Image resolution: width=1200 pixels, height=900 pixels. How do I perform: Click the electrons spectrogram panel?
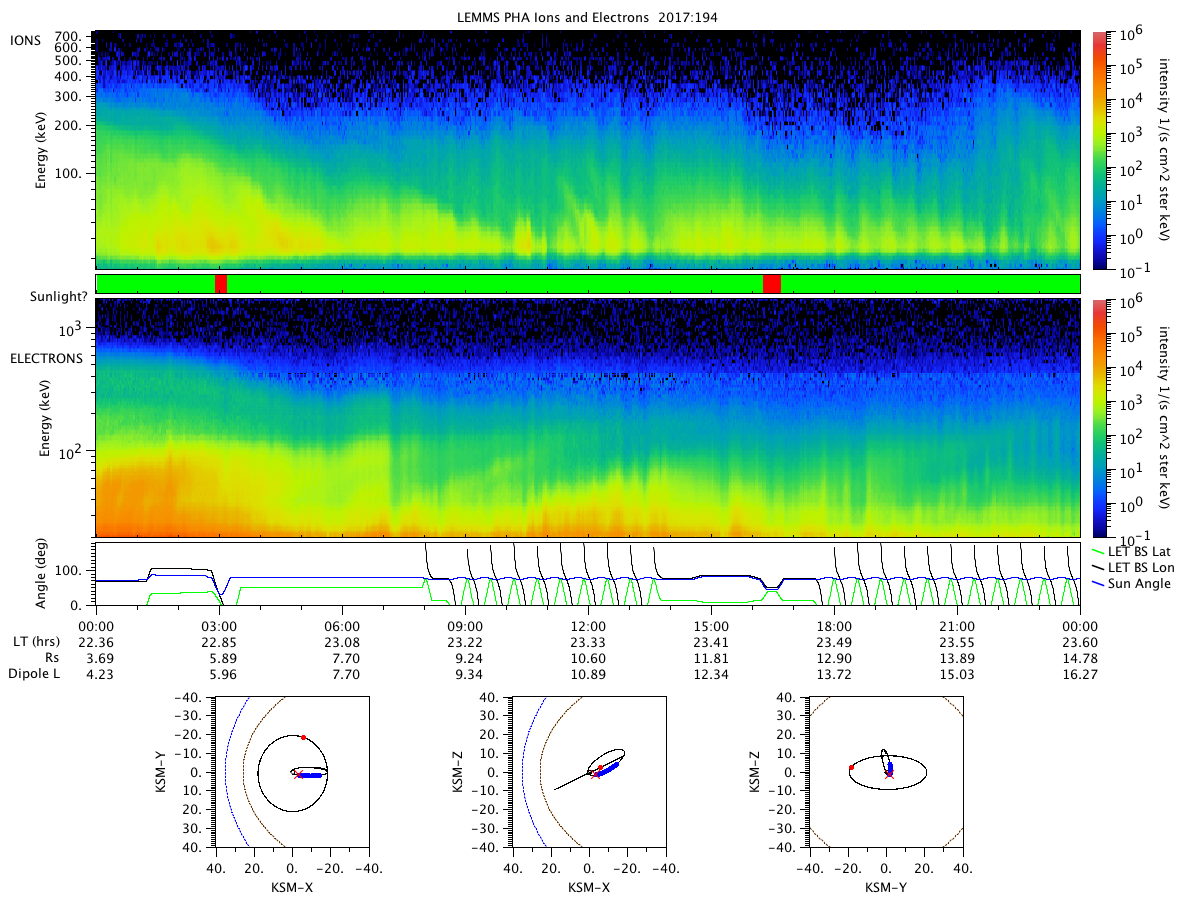tap(588, 417)
